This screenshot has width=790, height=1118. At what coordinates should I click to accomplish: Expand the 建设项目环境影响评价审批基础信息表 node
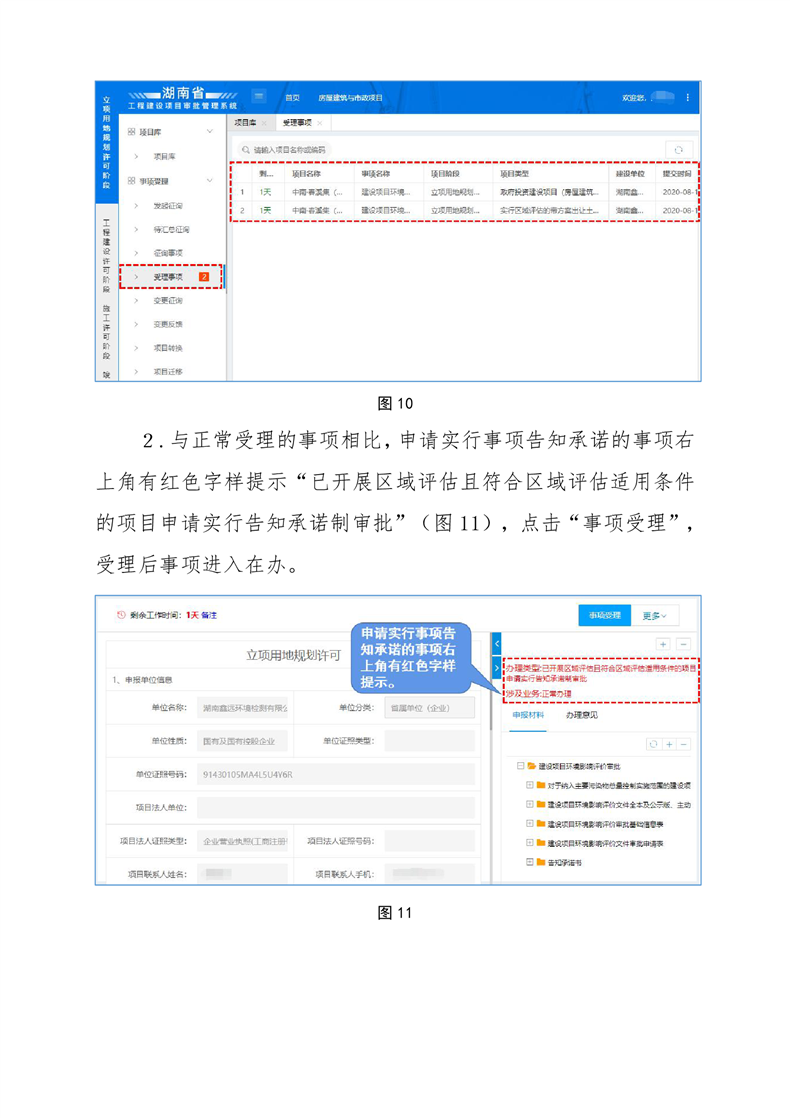click(530, 824)
